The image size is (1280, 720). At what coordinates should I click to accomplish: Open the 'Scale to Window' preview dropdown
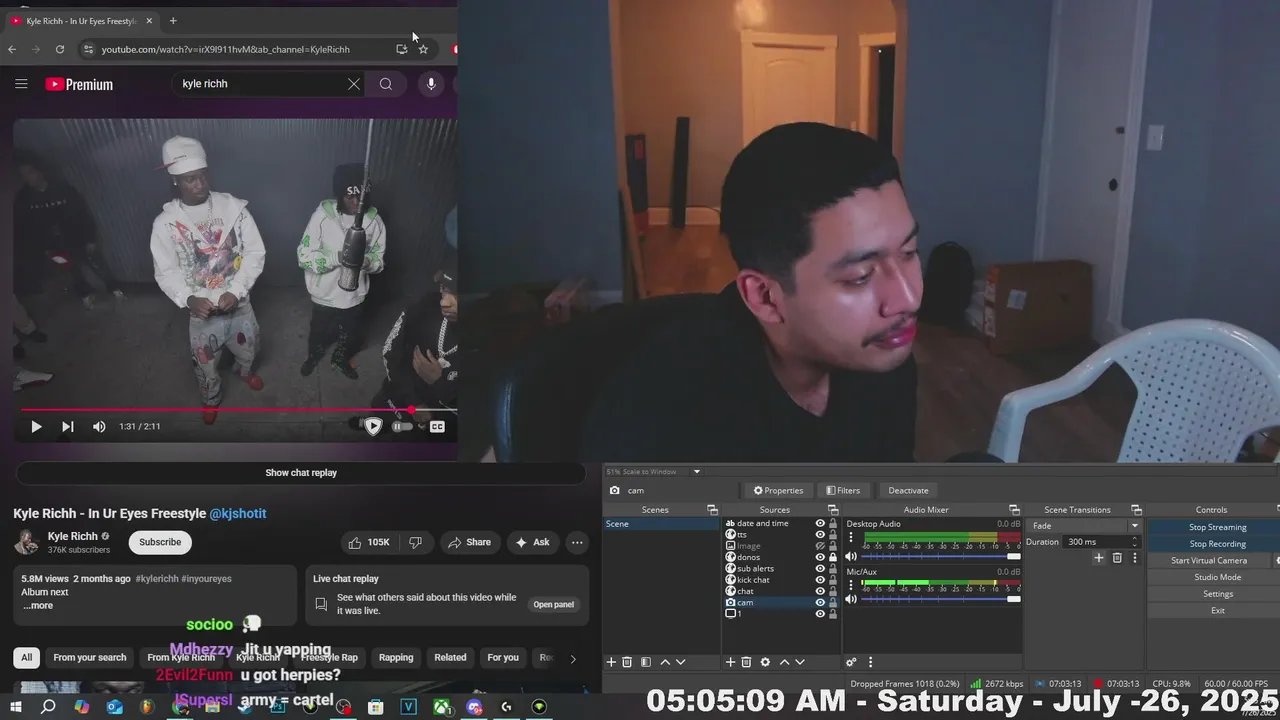pos(696,472)
